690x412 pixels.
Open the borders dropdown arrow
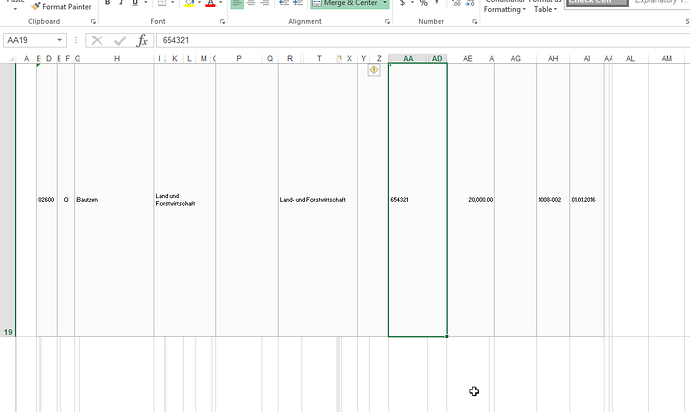click(x=172, y=3)
